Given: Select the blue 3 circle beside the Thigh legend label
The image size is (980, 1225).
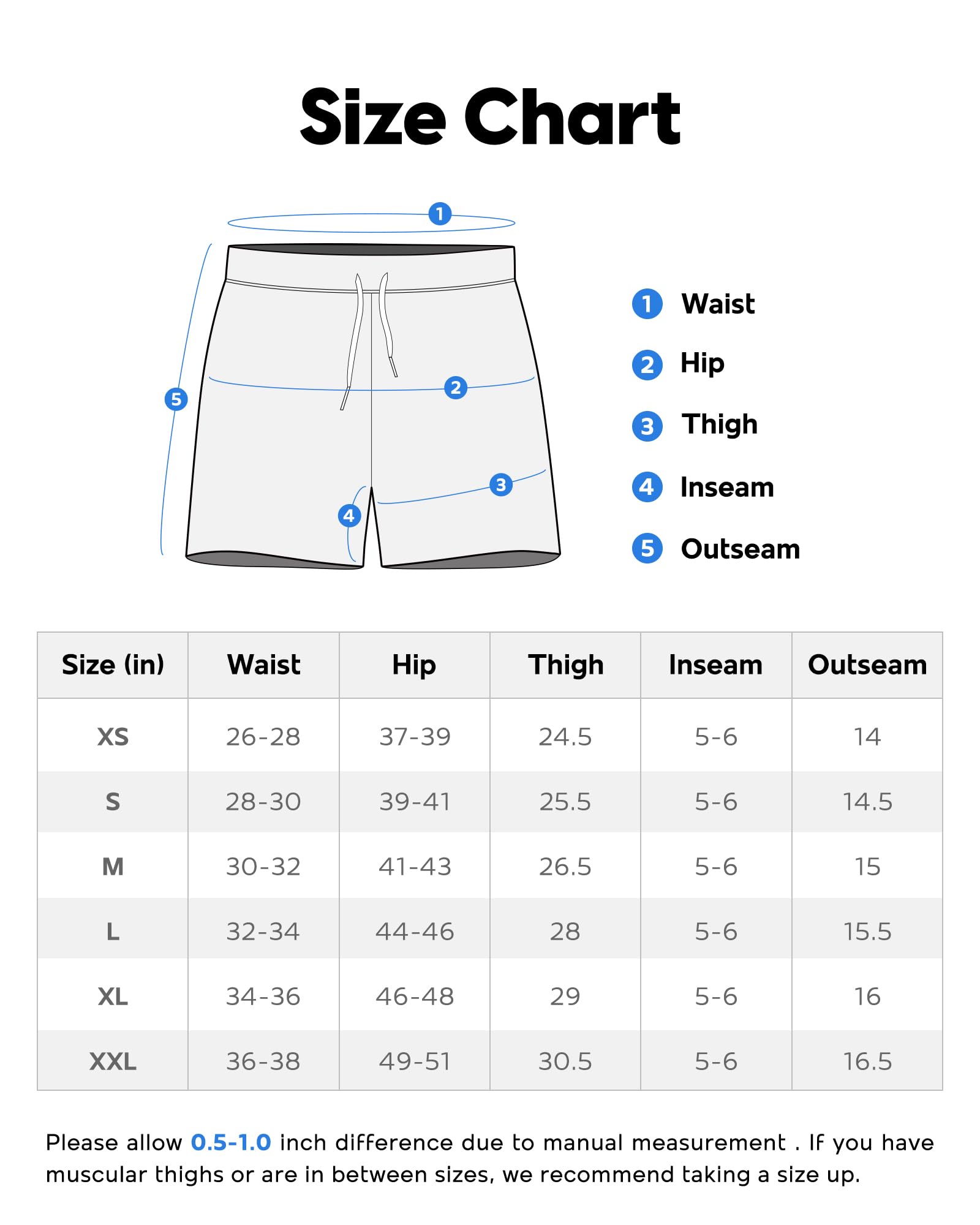Looking at the screenshot, I should (x=647, y=426).
